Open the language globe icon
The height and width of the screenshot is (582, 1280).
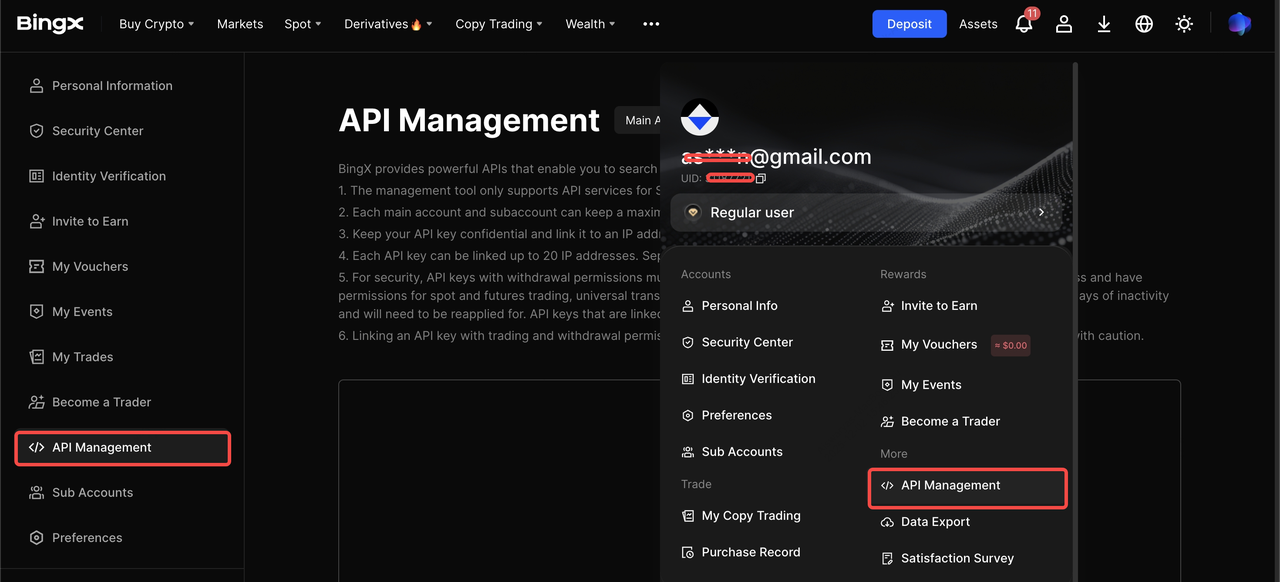point(1144,24)
